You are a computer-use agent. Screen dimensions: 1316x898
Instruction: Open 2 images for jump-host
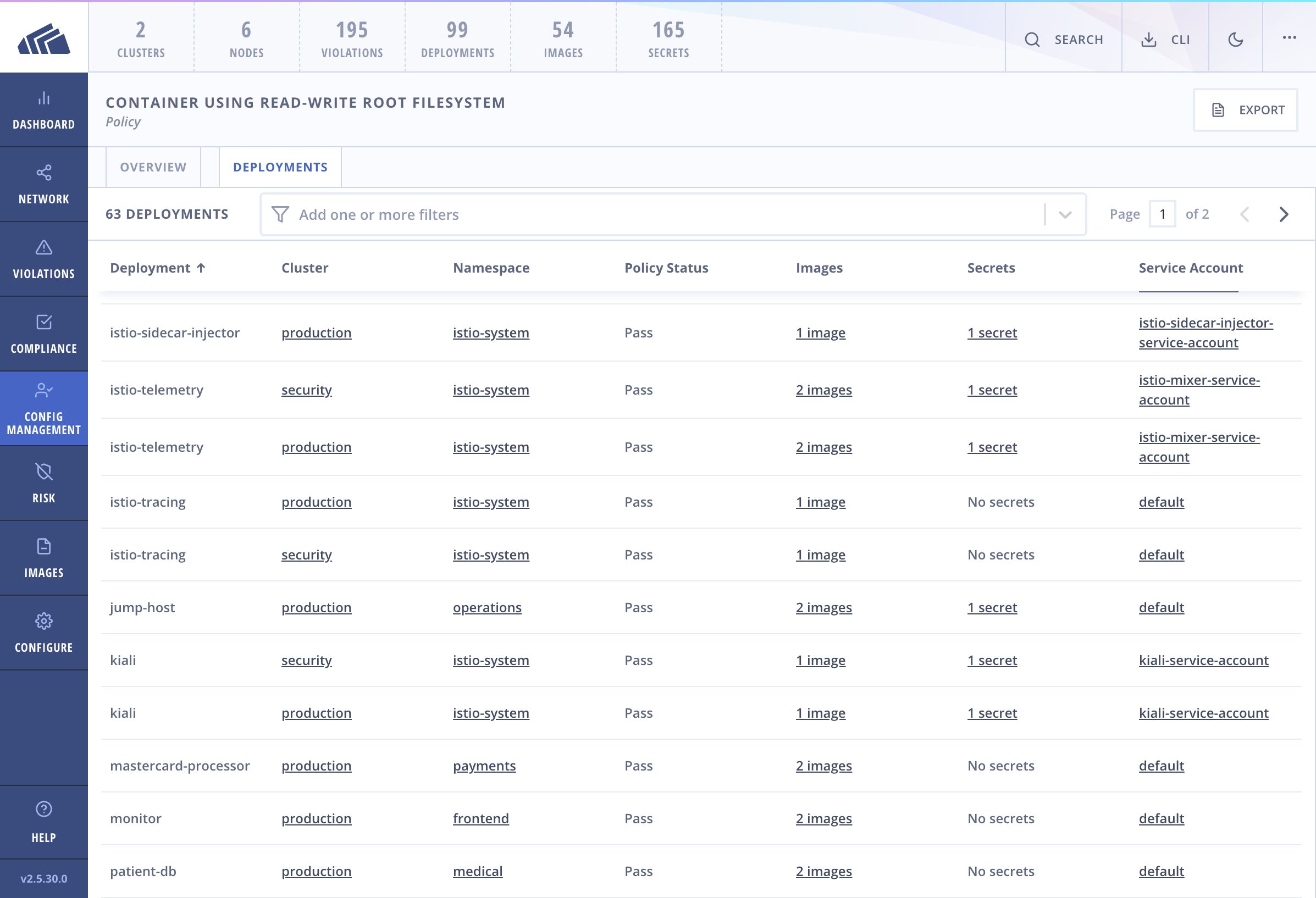(823, 607)
